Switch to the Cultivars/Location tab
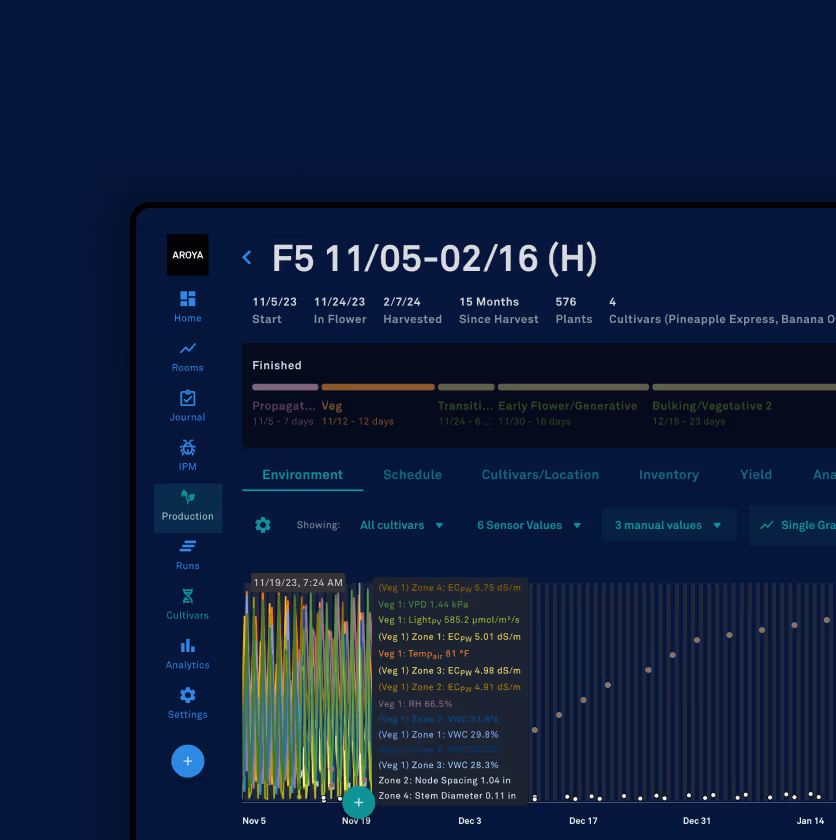The width and height of the screenshot is (836, 840). click(x=540, y=475)
